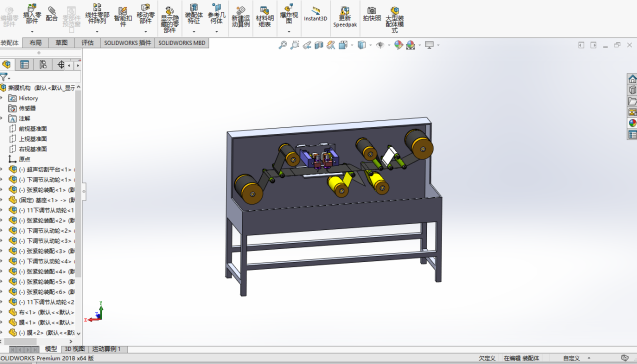The width and height of the screenshot is (637, 364).
Task: Click the 更新 Speedpak button
Action: click(x=344, y=16)
